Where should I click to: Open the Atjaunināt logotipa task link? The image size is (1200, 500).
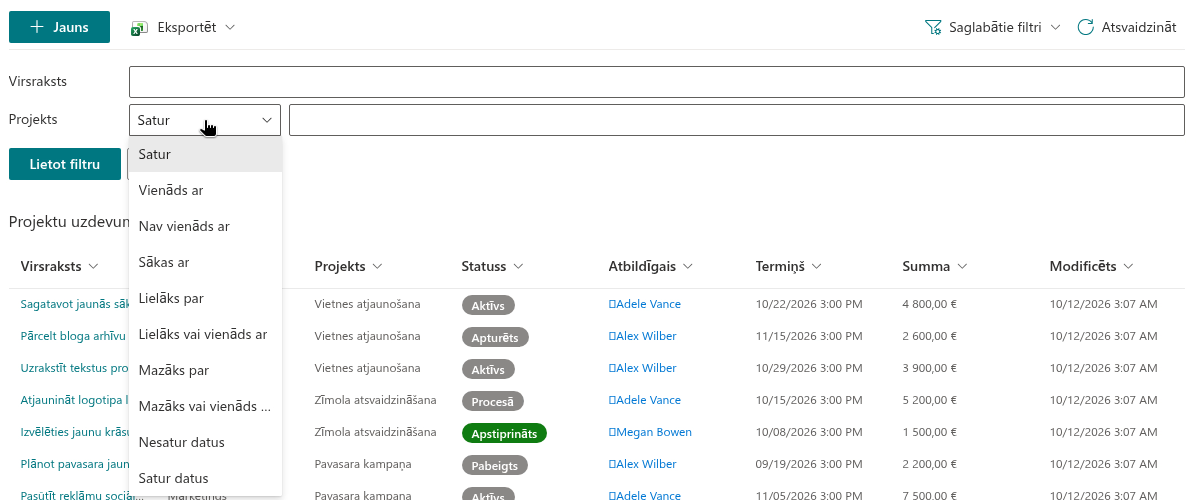tap(74, 400)
